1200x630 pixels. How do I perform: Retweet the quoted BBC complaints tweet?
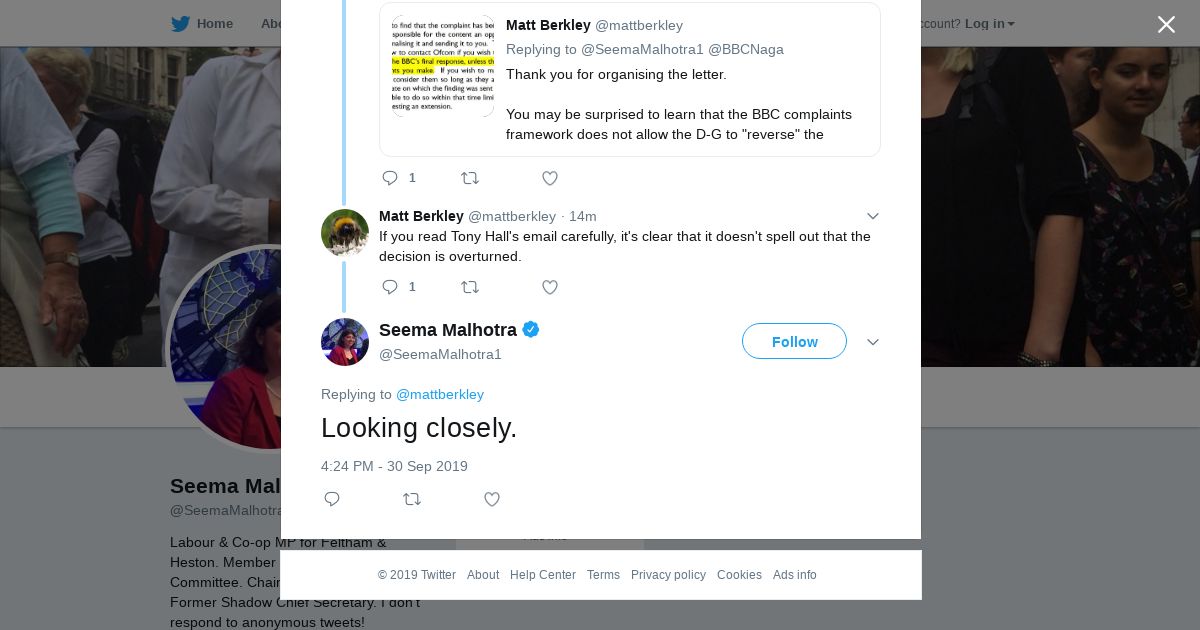click(x=470, y=178)
